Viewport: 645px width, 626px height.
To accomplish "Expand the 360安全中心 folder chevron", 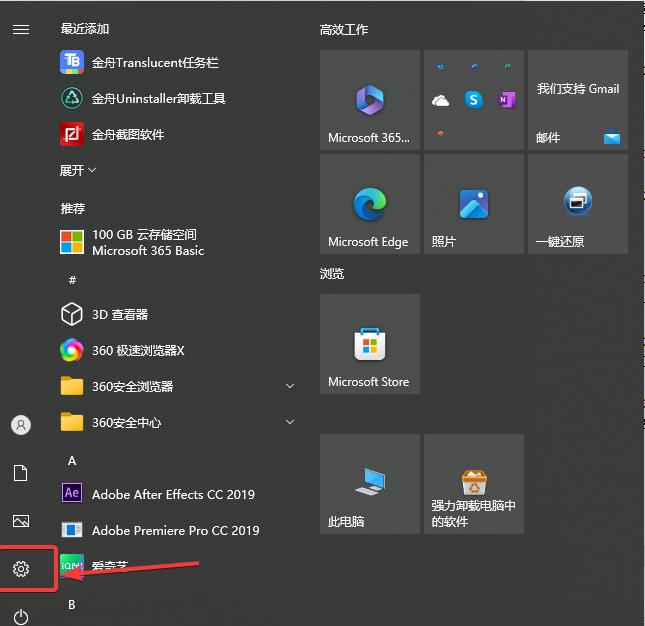I will click(x=290, y=422).
